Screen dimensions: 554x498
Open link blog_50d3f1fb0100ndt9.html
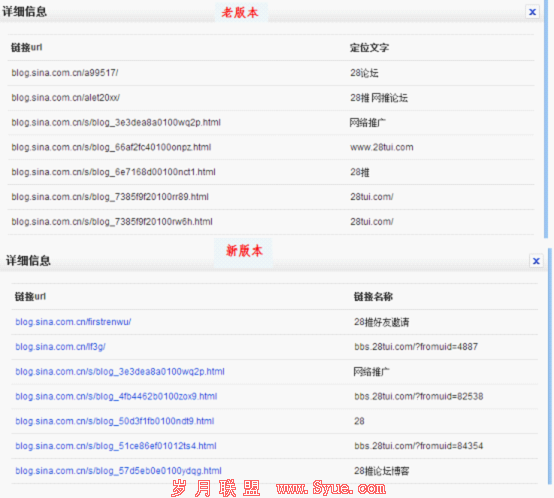[114, 421]
